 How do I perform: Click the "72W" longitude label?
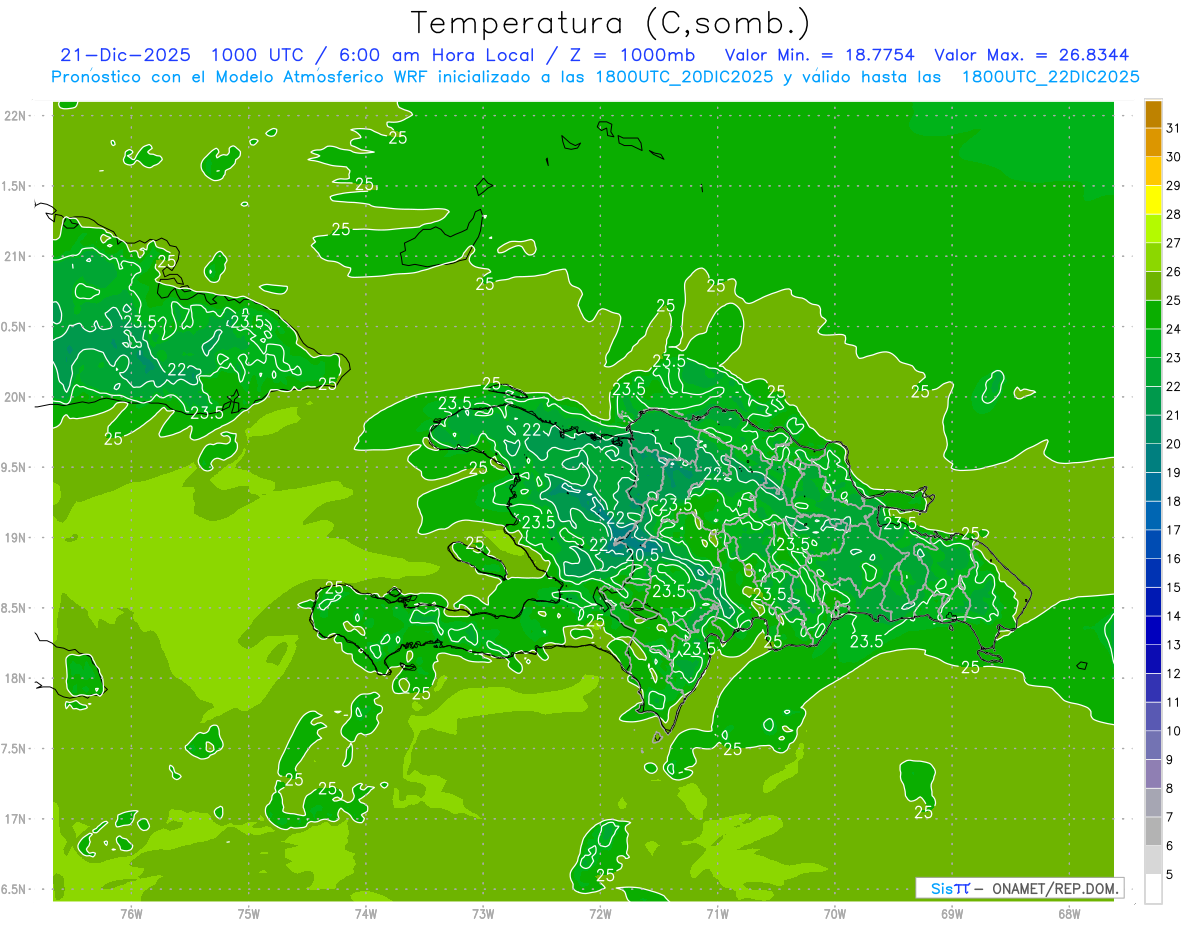click(x=600, y=913)
